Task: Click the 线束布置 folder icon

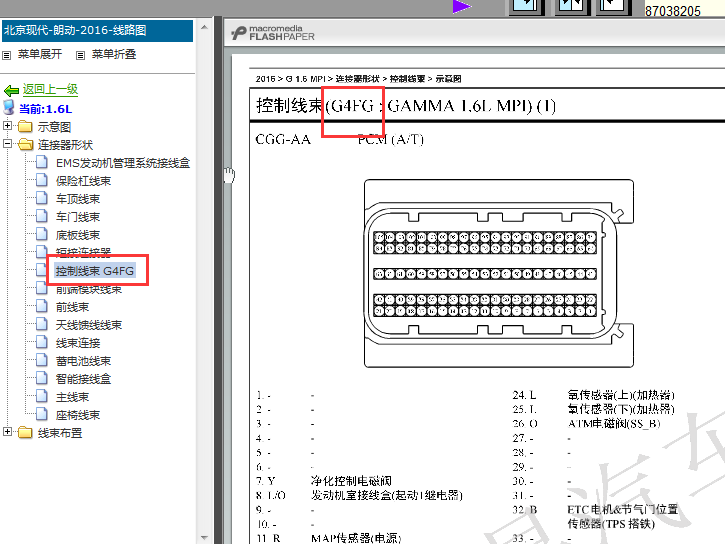Action: click(x=25, y=433)
